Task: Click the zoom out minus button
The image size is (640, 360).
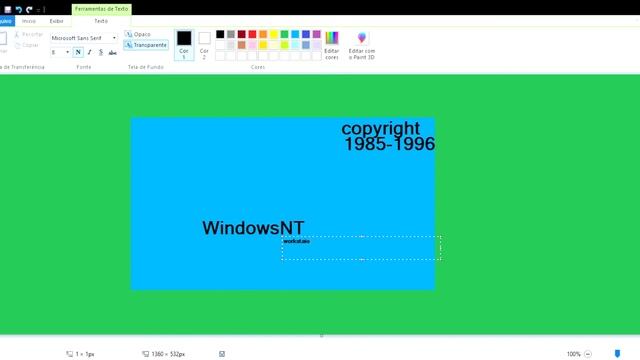Action: (588, 354)
